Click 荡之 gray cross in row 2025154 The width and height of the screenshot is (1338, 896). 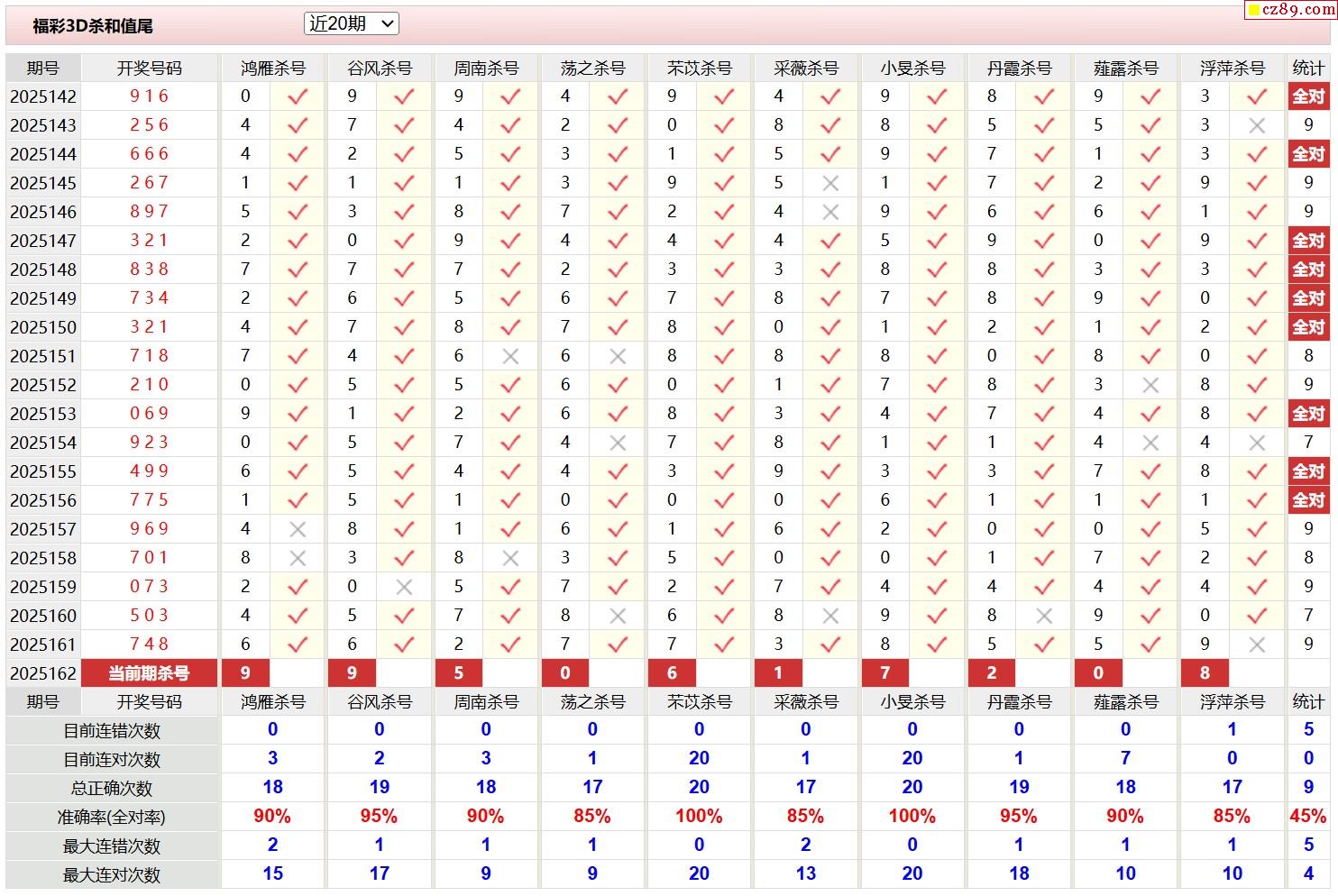pos(618,443)
